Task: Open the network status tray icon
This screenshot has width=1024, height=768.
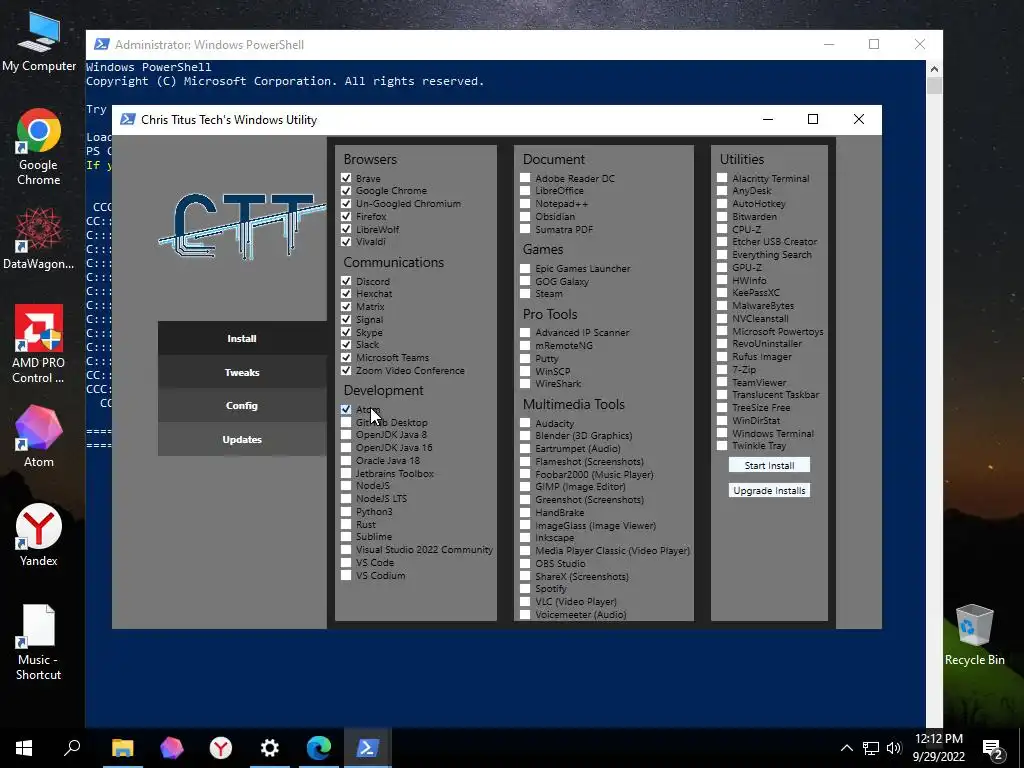Action: (871, 748)
